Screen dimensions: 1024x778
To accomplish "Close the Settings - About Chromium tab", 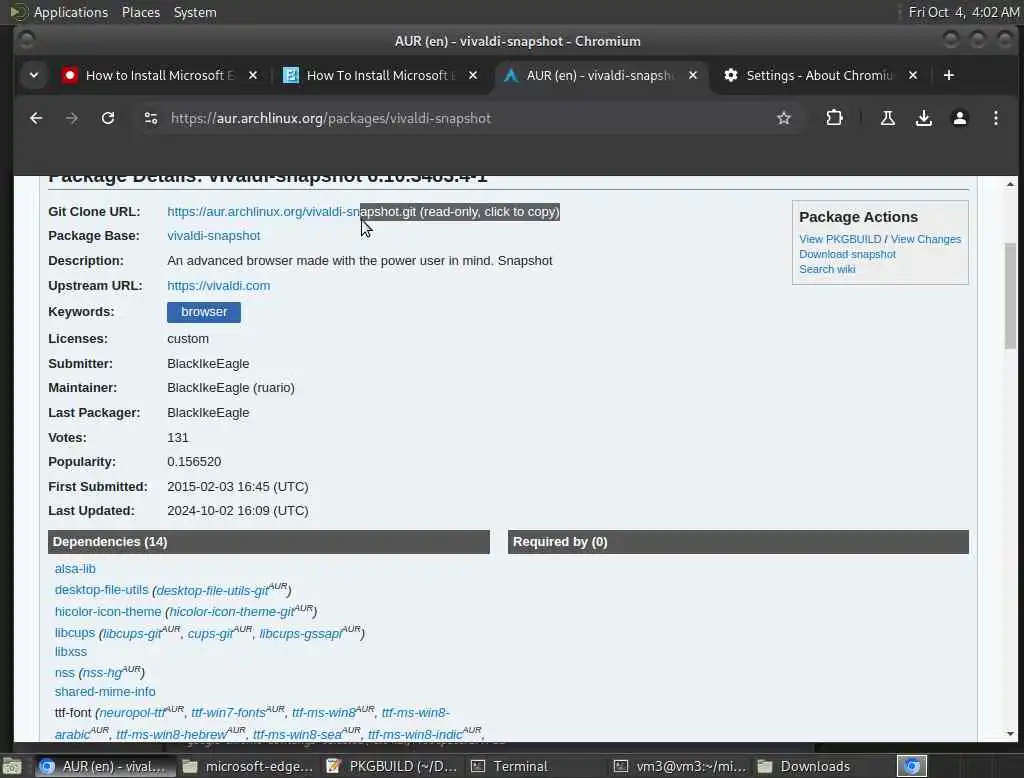I will coord(913,75).
